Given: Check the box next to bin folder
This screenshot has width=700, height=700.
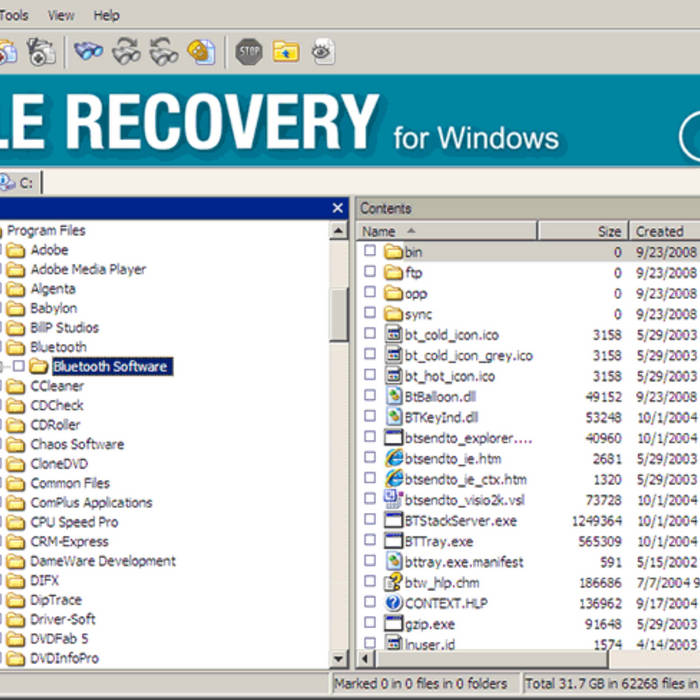Looking at the screenshot, I should point(370,252).
